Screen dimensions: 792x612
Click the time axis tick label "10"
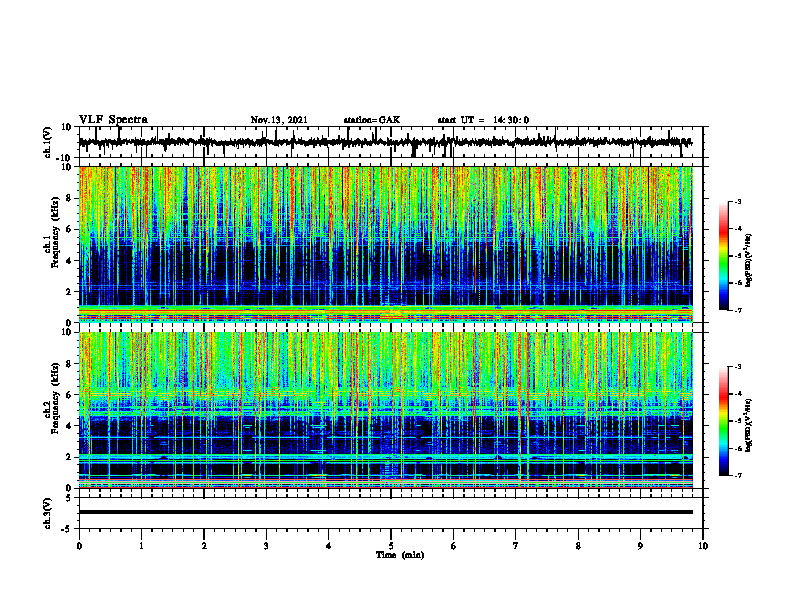703,546
